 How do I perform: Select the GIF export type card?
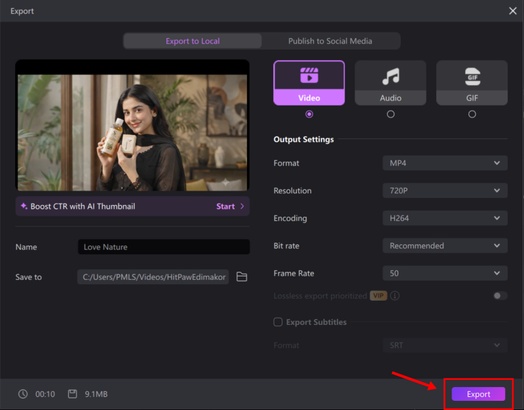472,83
